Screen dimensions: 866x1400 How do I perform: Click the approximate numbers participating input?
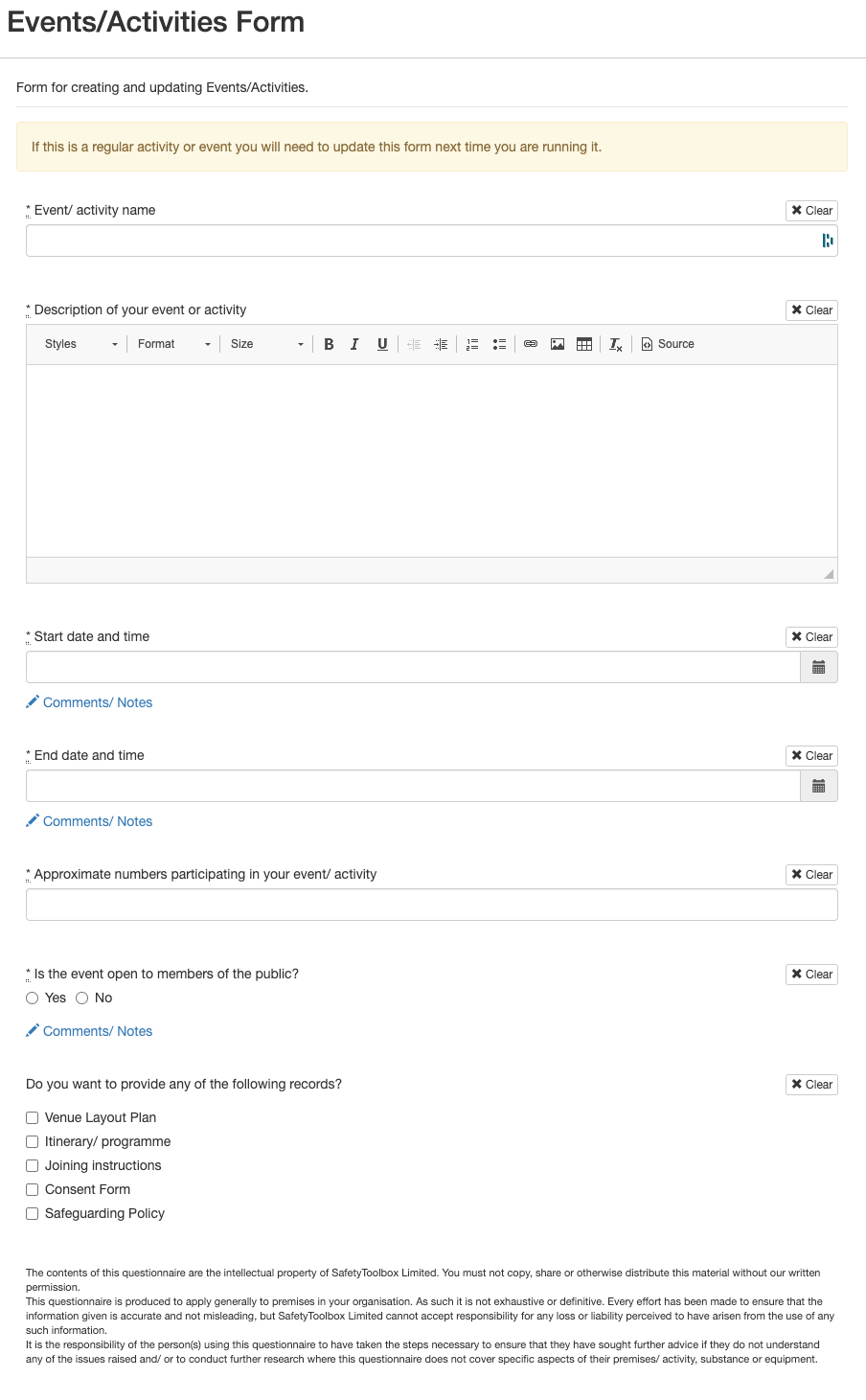(x=431, y=905)
